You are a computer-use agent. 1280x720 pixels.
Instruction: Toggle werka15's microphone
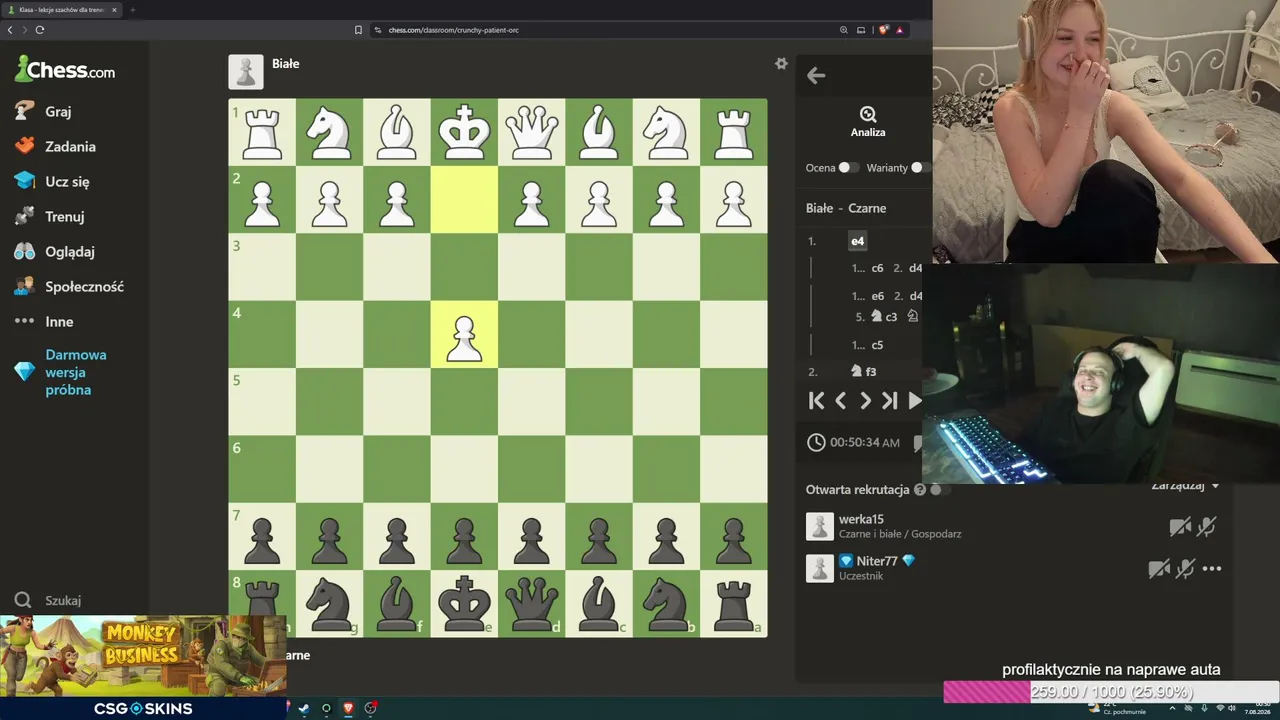pyautogui.click(x=1207, y=526)
